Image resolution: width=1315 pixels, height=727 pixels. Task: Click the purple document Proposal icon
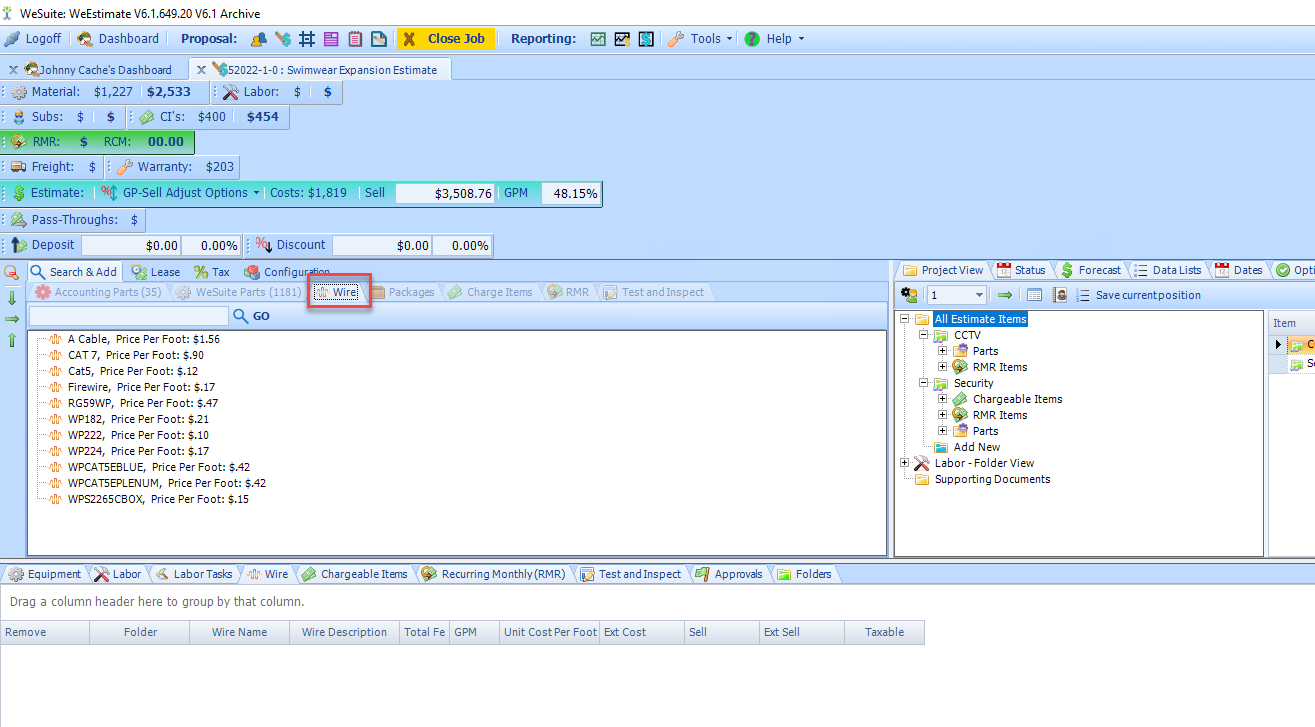pyautogui.click(x=331, y=39)
